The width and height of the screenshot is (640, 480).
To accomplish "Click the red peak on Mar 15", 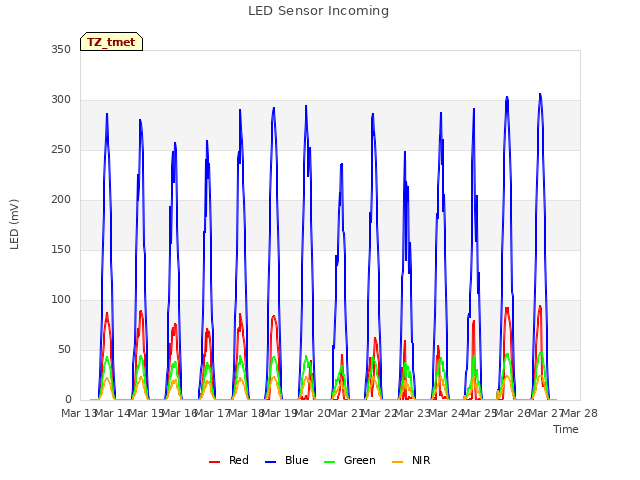I will click(x=141, y=311).
